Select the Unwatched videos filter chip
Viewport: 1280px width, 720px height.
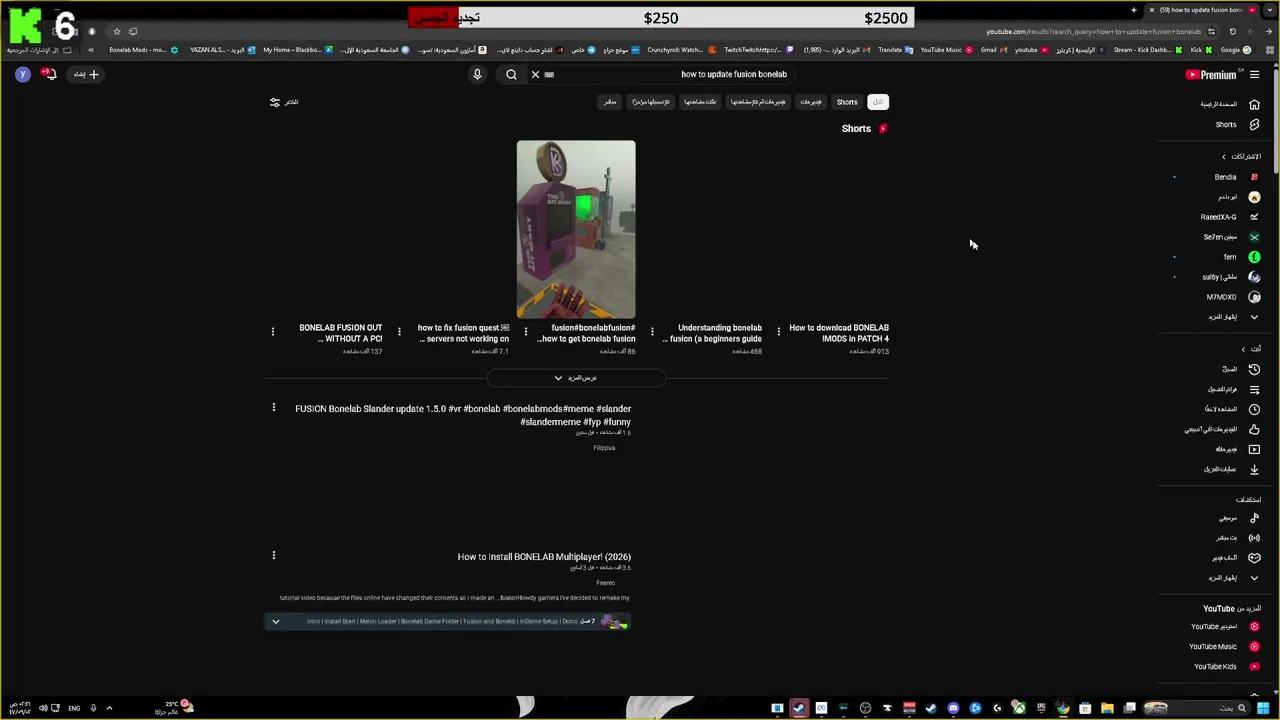click(x=758, y=102)
